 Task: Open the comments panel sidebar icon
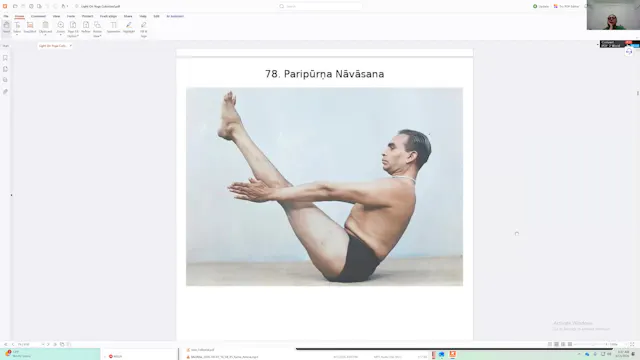coord(5,80)
